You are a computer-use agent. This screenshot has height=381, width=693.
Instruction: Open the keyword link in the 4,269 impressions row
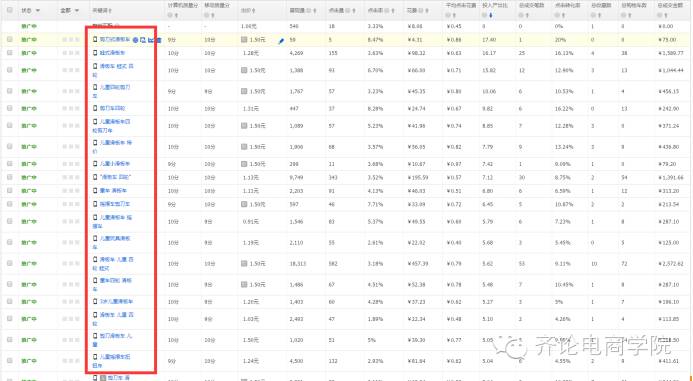pos(112,53)
